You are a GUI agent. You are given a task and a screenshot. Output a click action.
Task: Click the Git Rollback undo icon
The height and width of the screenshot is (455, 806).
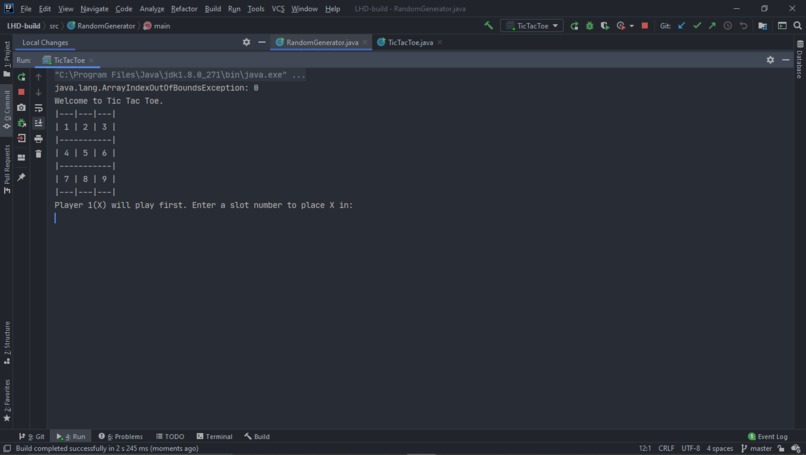coord(743,26)
